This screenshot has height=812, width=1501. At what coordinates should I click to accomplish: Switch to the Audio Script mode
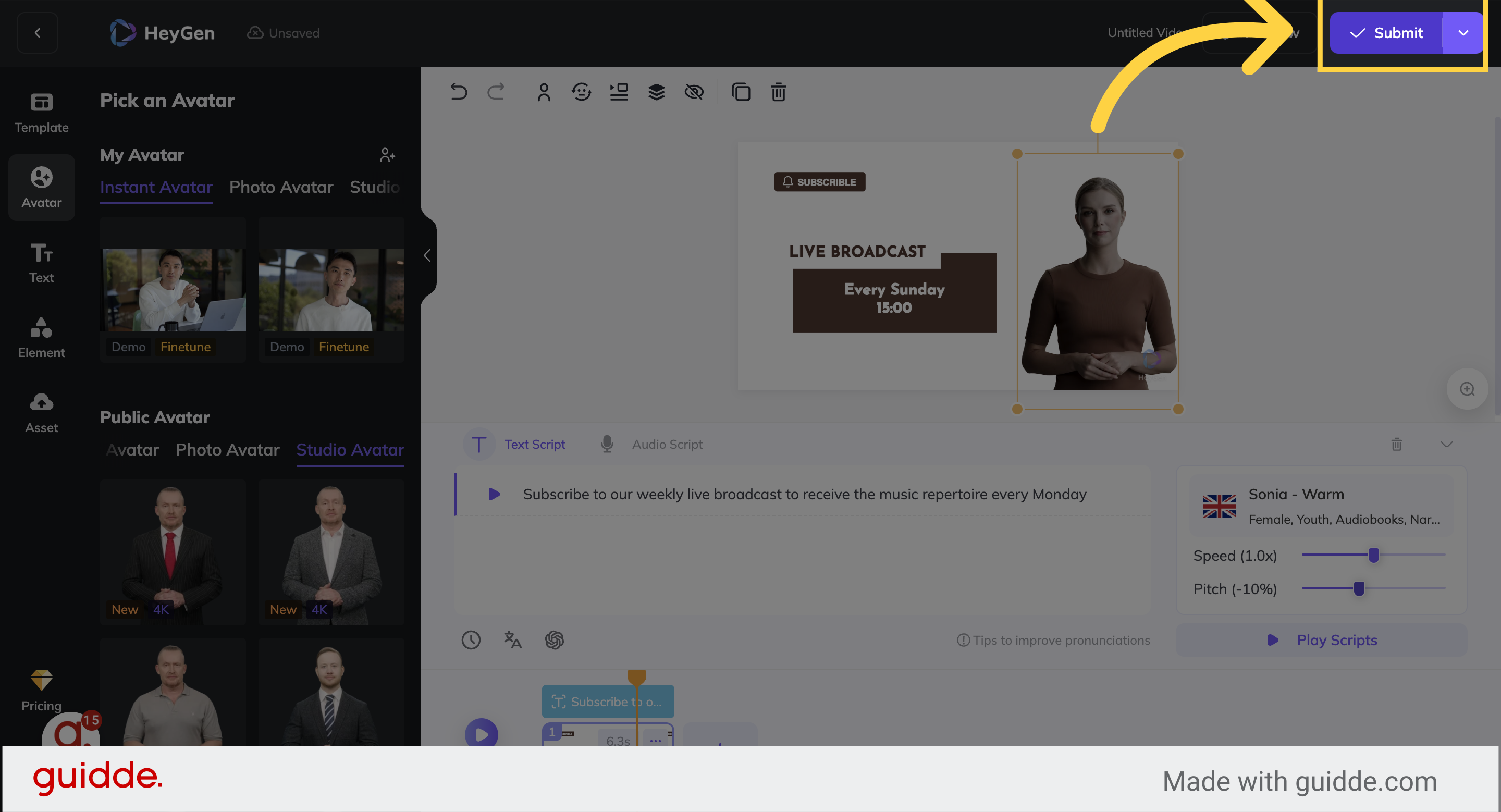(x=667, y=444)
